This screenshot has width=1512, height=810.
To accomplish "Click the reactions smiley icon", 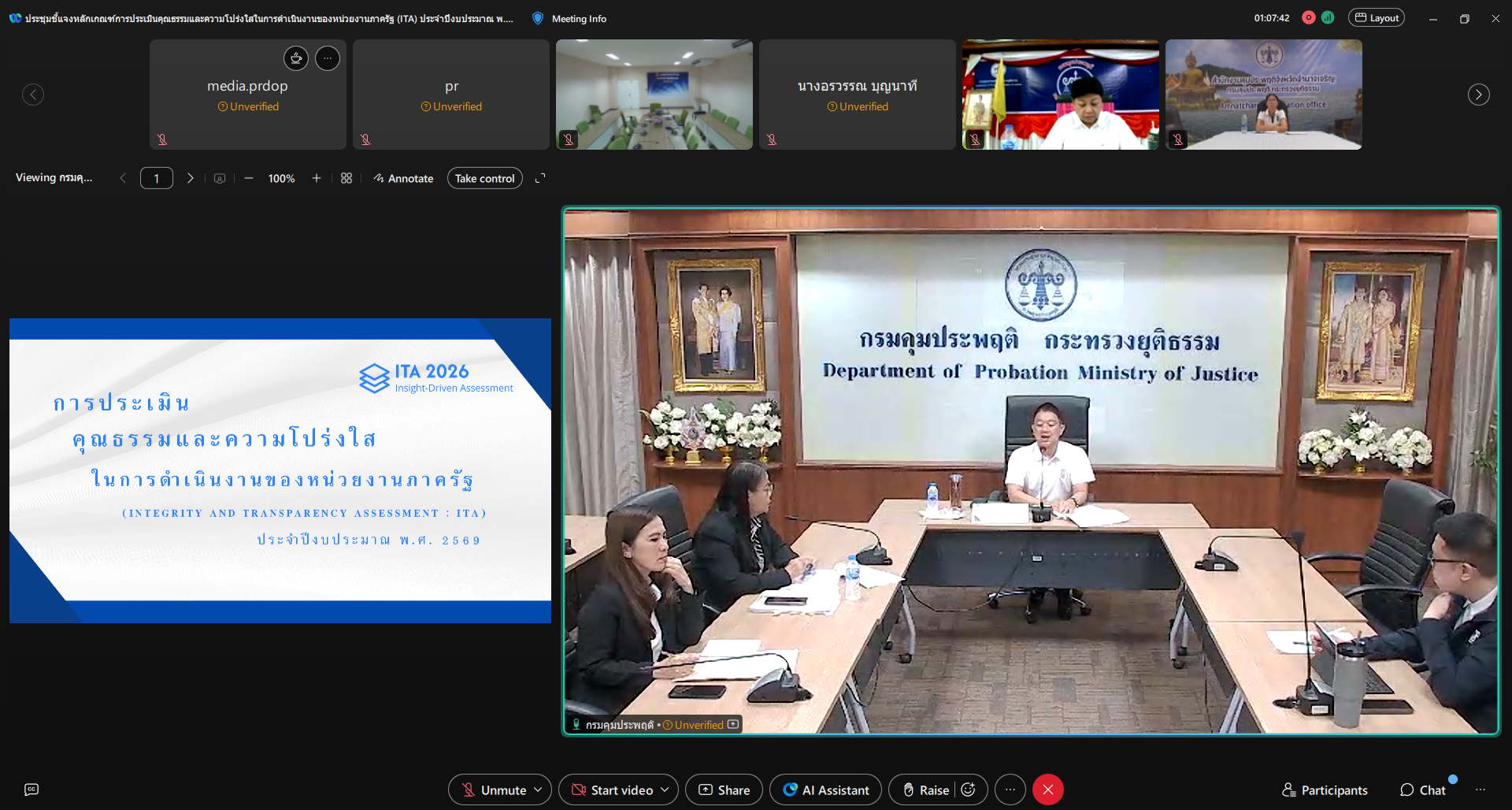I will (x=969, y=790).
